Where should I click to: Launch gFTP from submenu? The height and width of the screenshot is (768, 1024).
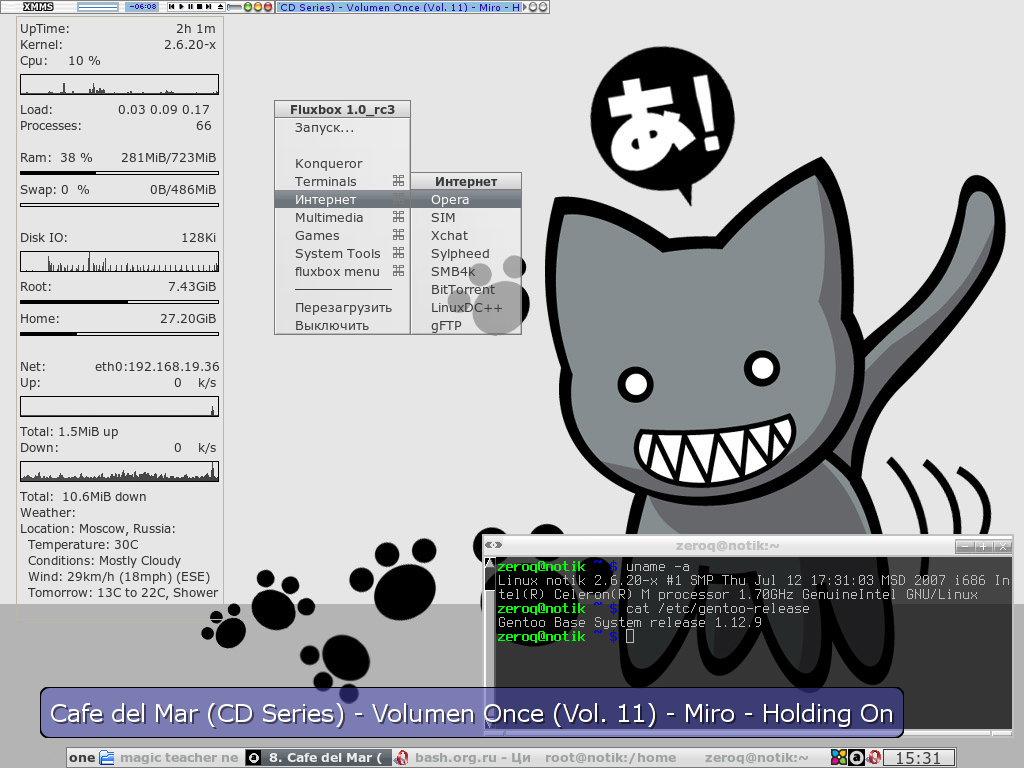click(466, 325)
